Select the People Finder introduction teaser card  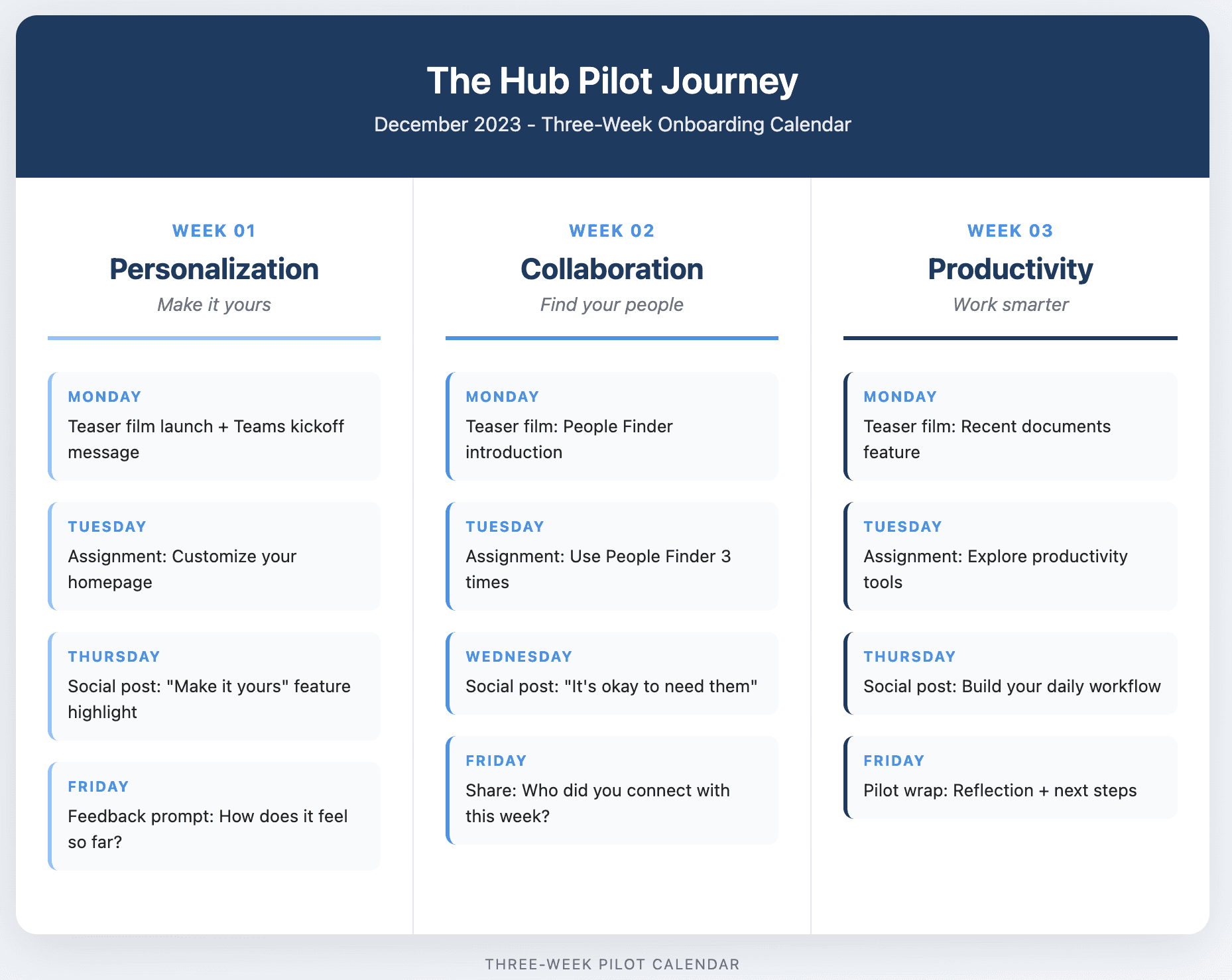click(612, 426)
